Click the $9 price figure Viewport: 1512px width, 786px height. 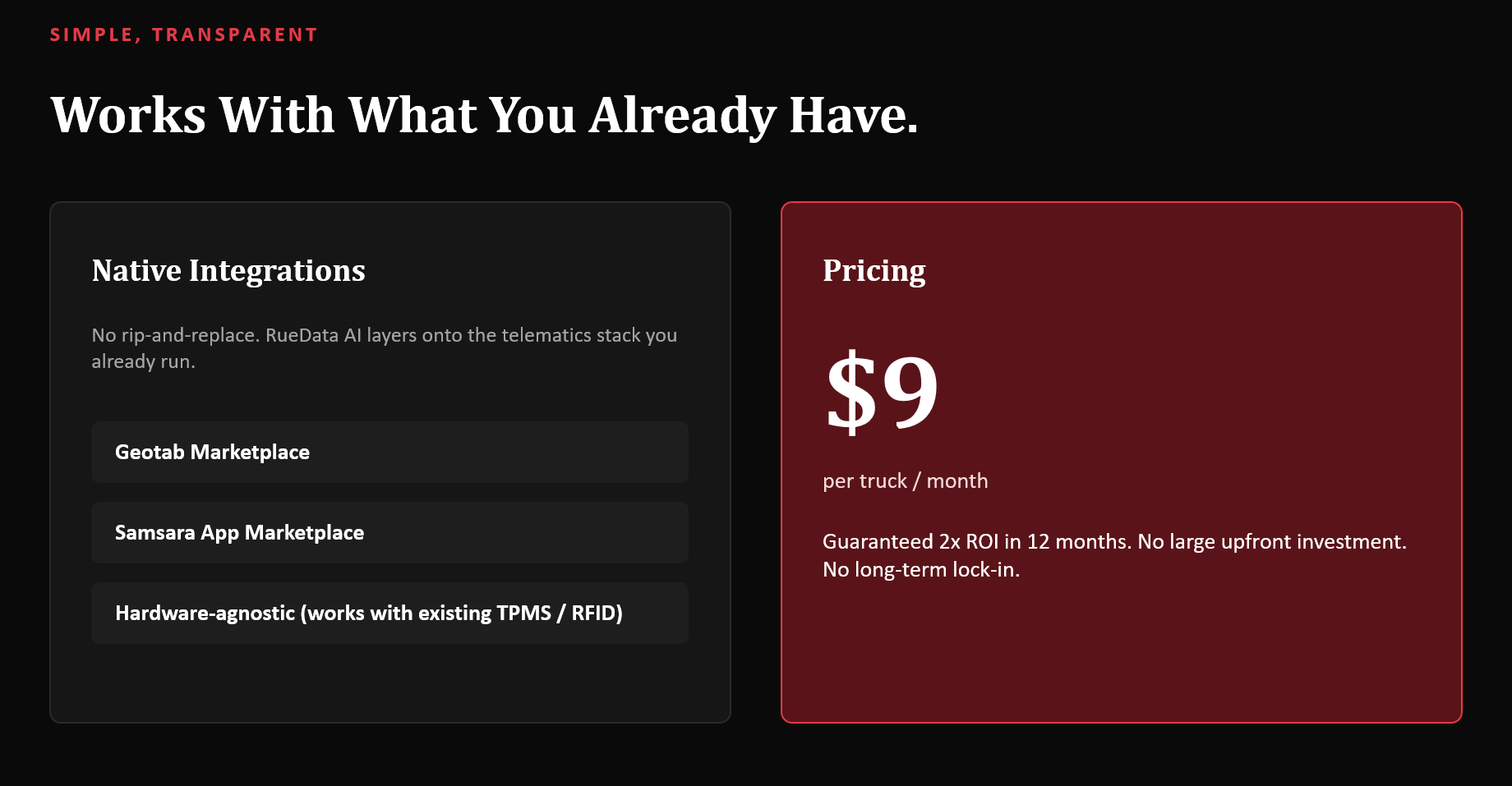pyautogui.click(x=882, y=391)
